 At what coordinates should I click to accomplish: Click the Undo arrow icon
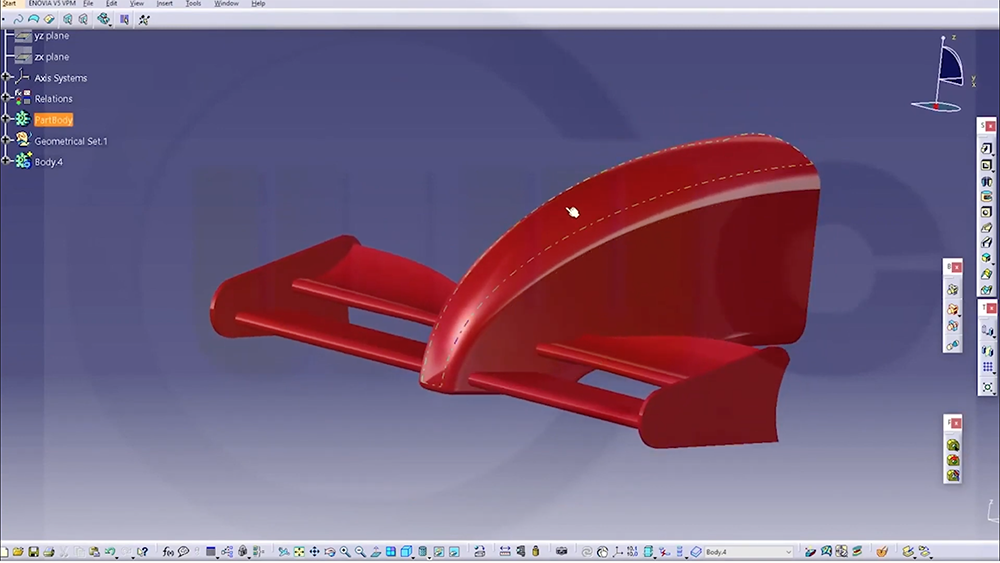(109, 552)
